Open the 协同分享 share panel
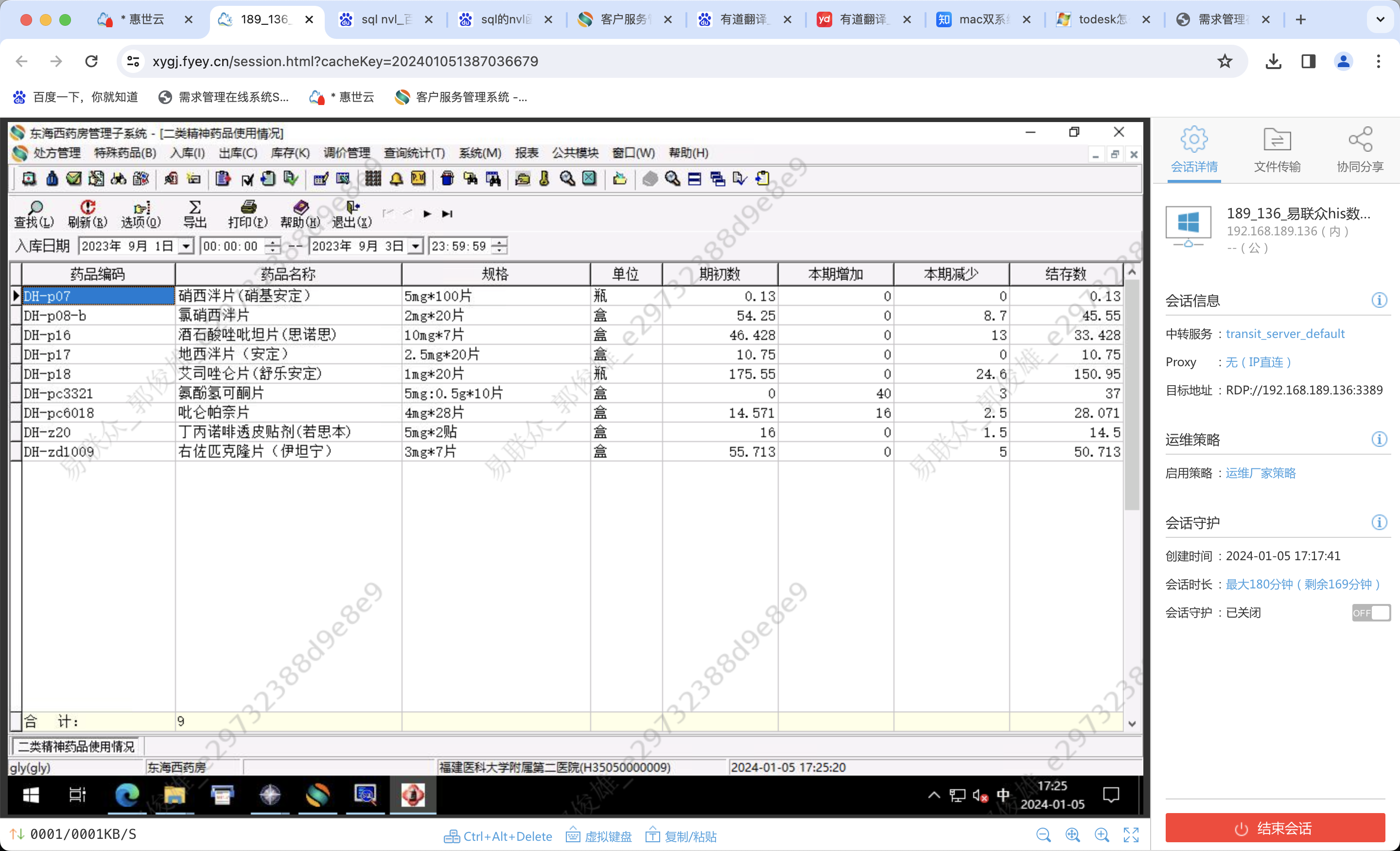Image resolution: width=1400 pixels, height=851 pixels. point(1360,150)
